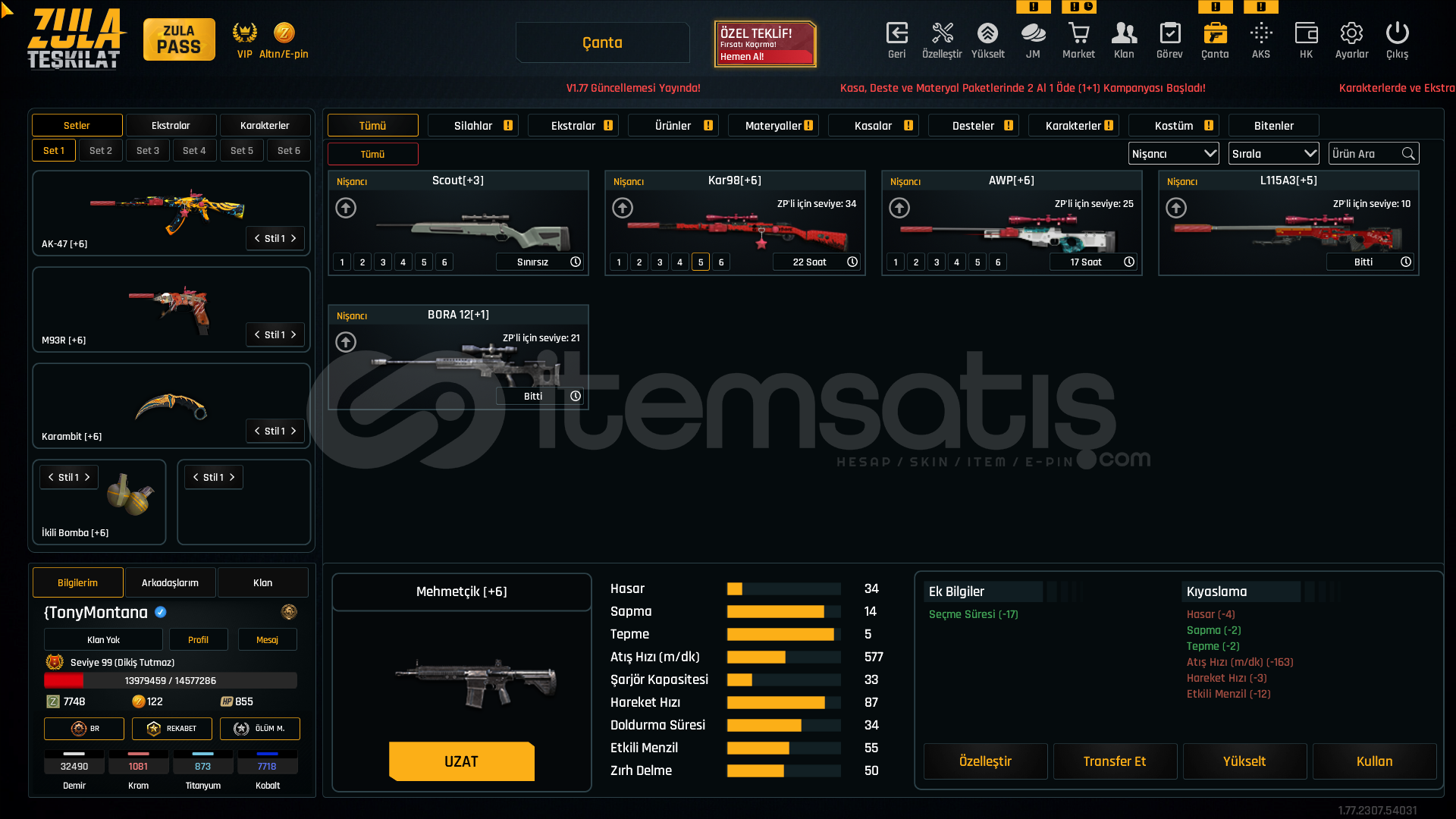Image resolution: width=1456 pixels, height=819 pixels.
Task: Next style arrow for İkili Bomba
Action: 87,477
